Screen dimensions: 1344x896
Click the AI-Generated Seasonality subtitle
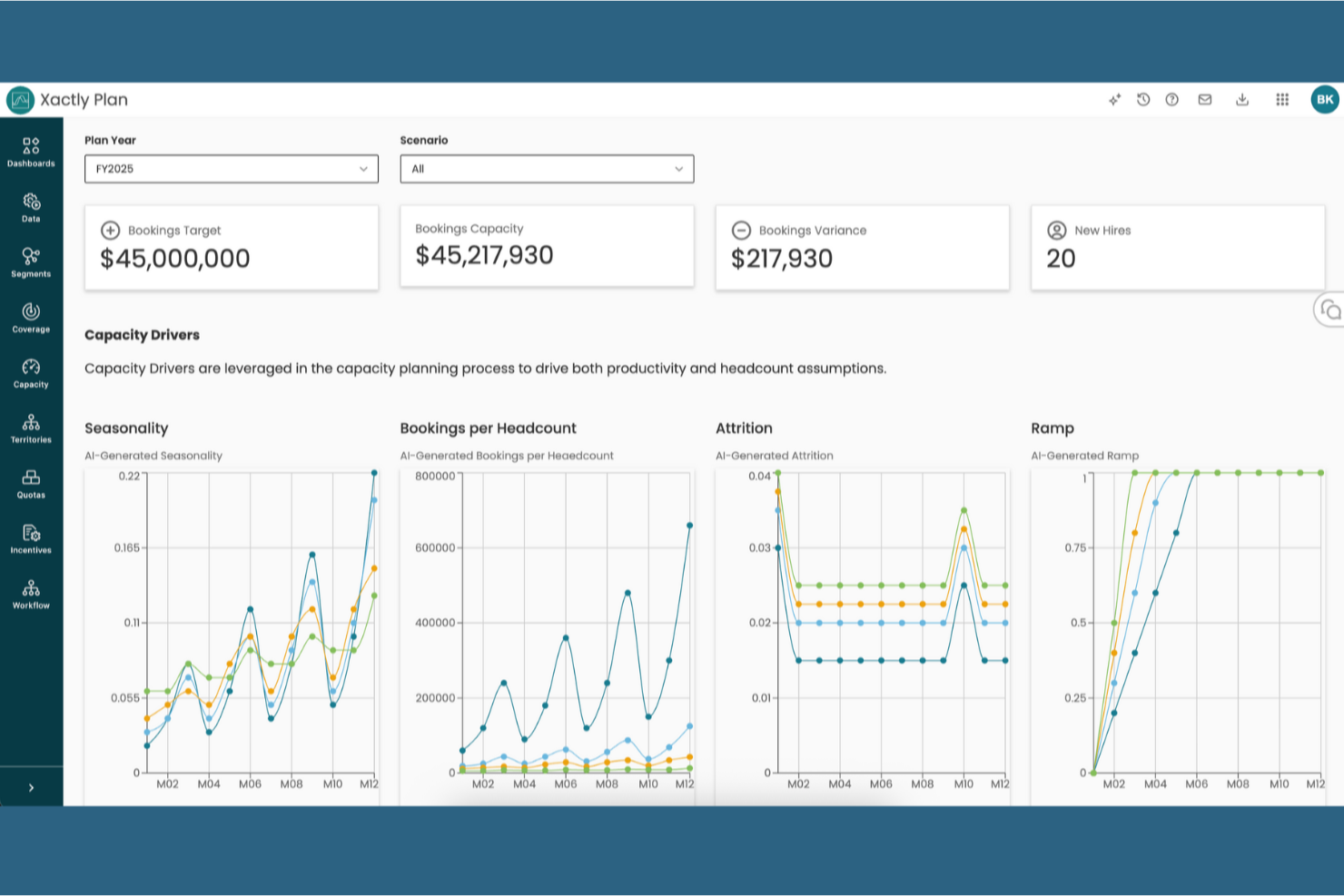click(x=153, y=456)
